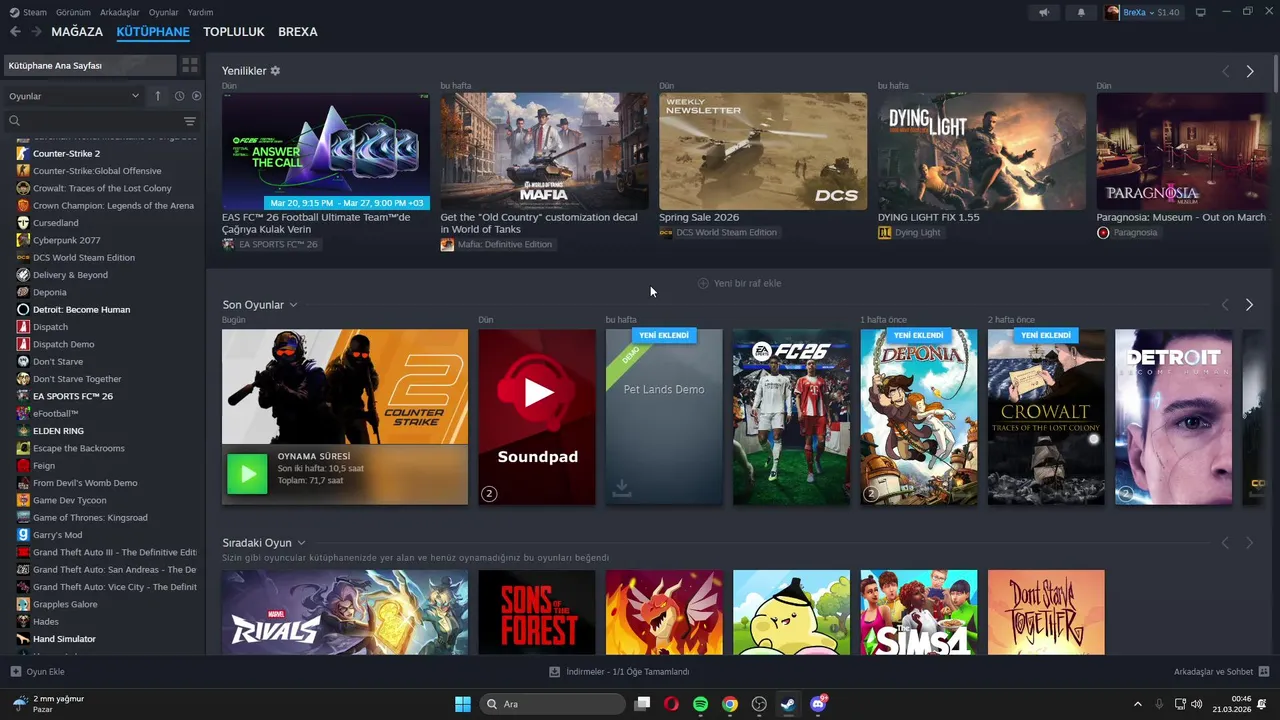
Task: Click Mafia: Definitive Edition source link
Action: click(x=497, y=244)
